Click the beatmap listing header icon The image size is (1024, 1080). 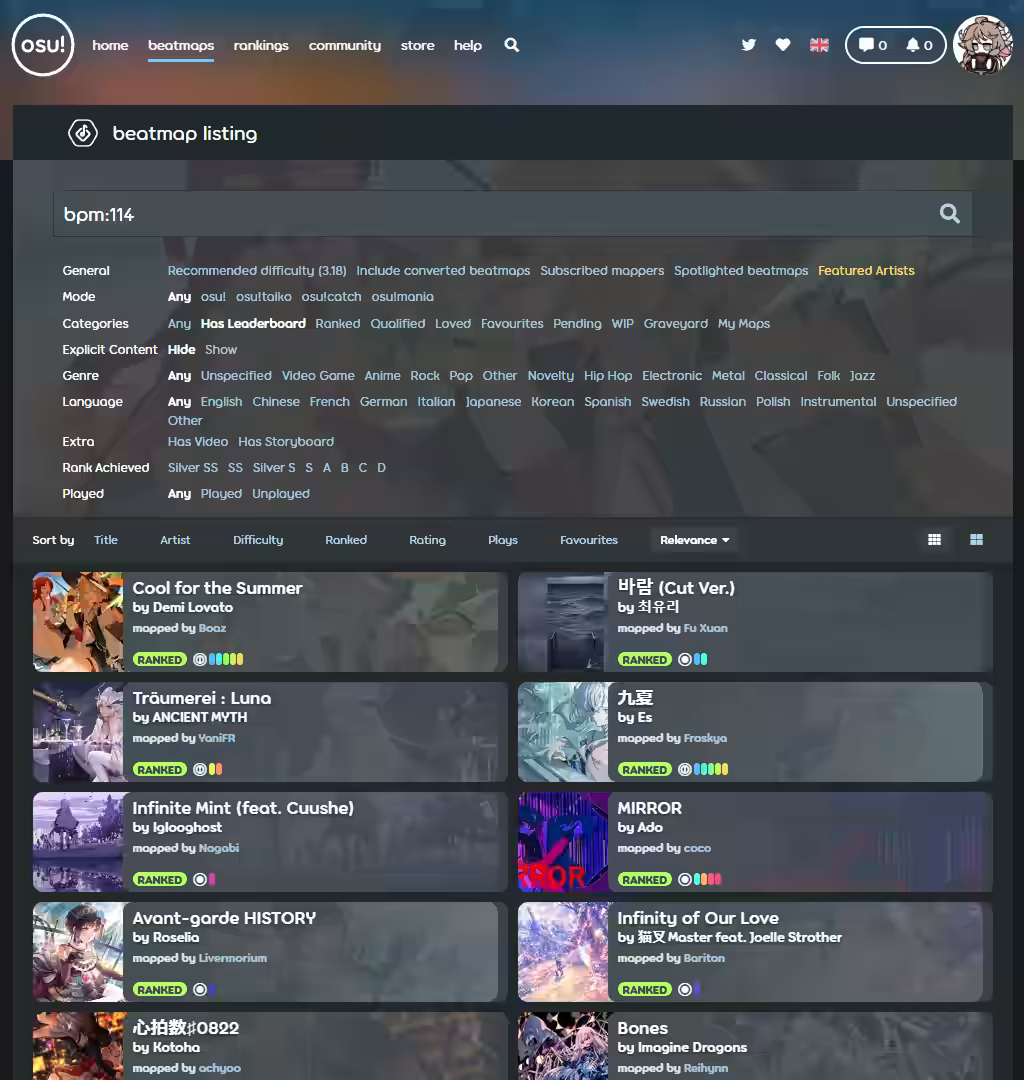pos(83,133)
